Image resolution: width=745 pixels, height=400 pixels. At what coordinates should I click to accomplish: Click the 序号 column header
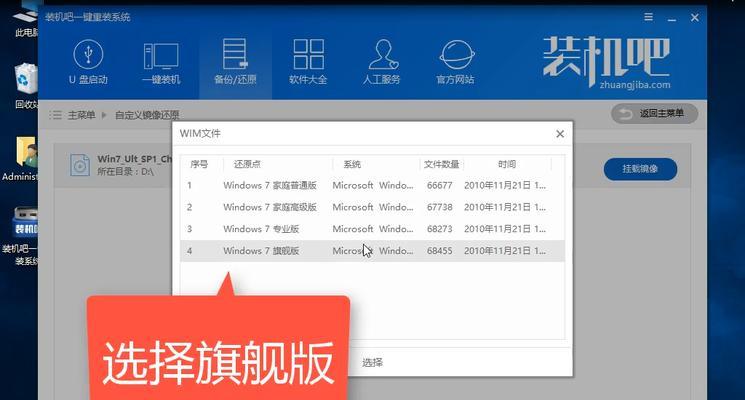199,164
